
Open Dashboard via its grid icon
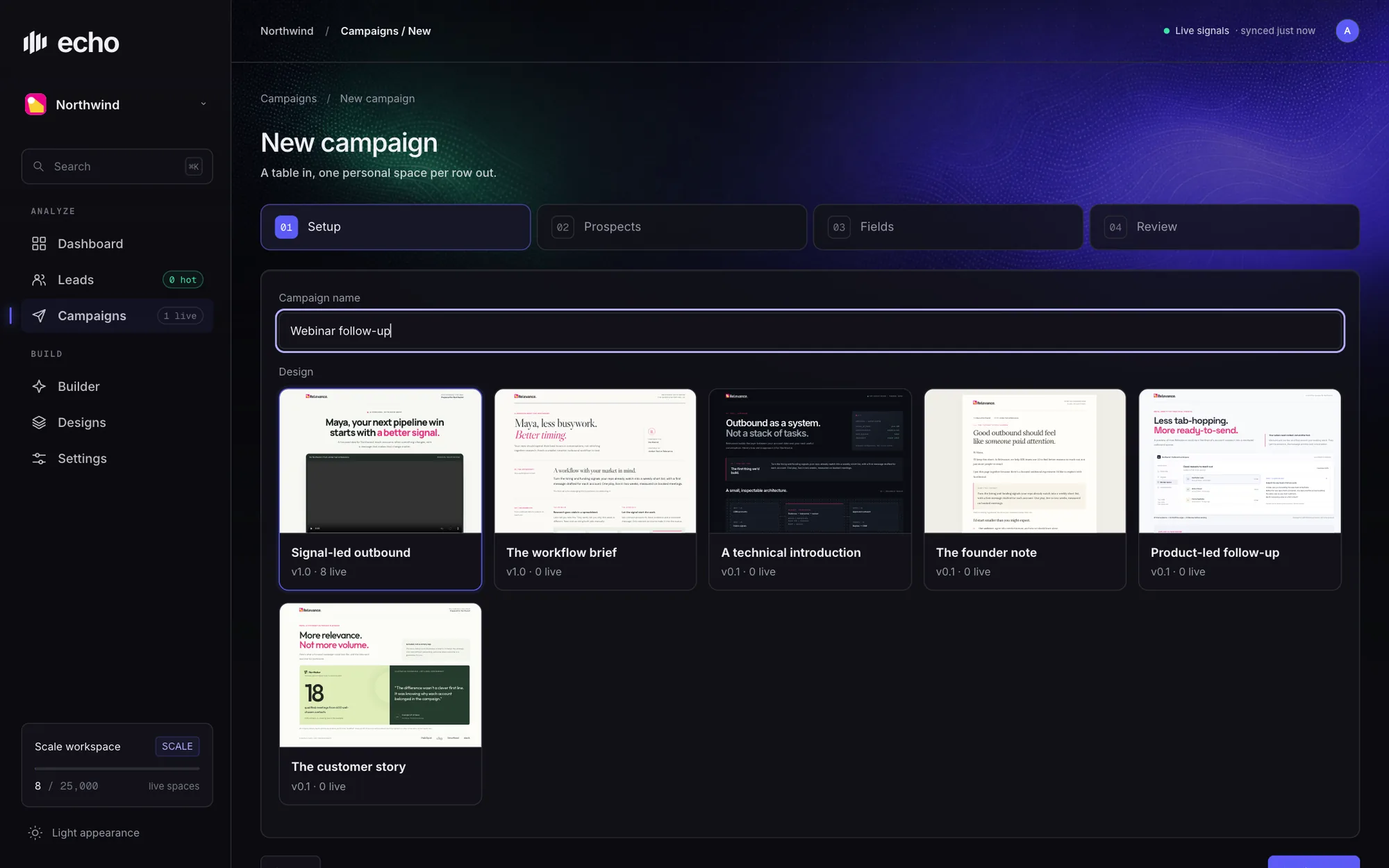point(39,244)
